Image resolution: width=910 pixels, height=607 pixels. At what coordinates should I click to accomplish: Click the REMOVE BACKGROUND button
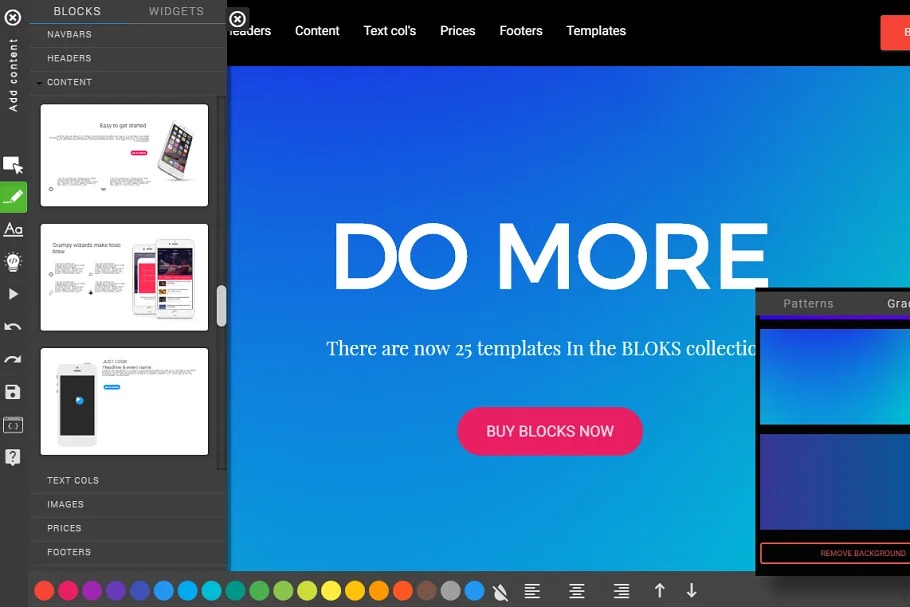coord(836,553)
